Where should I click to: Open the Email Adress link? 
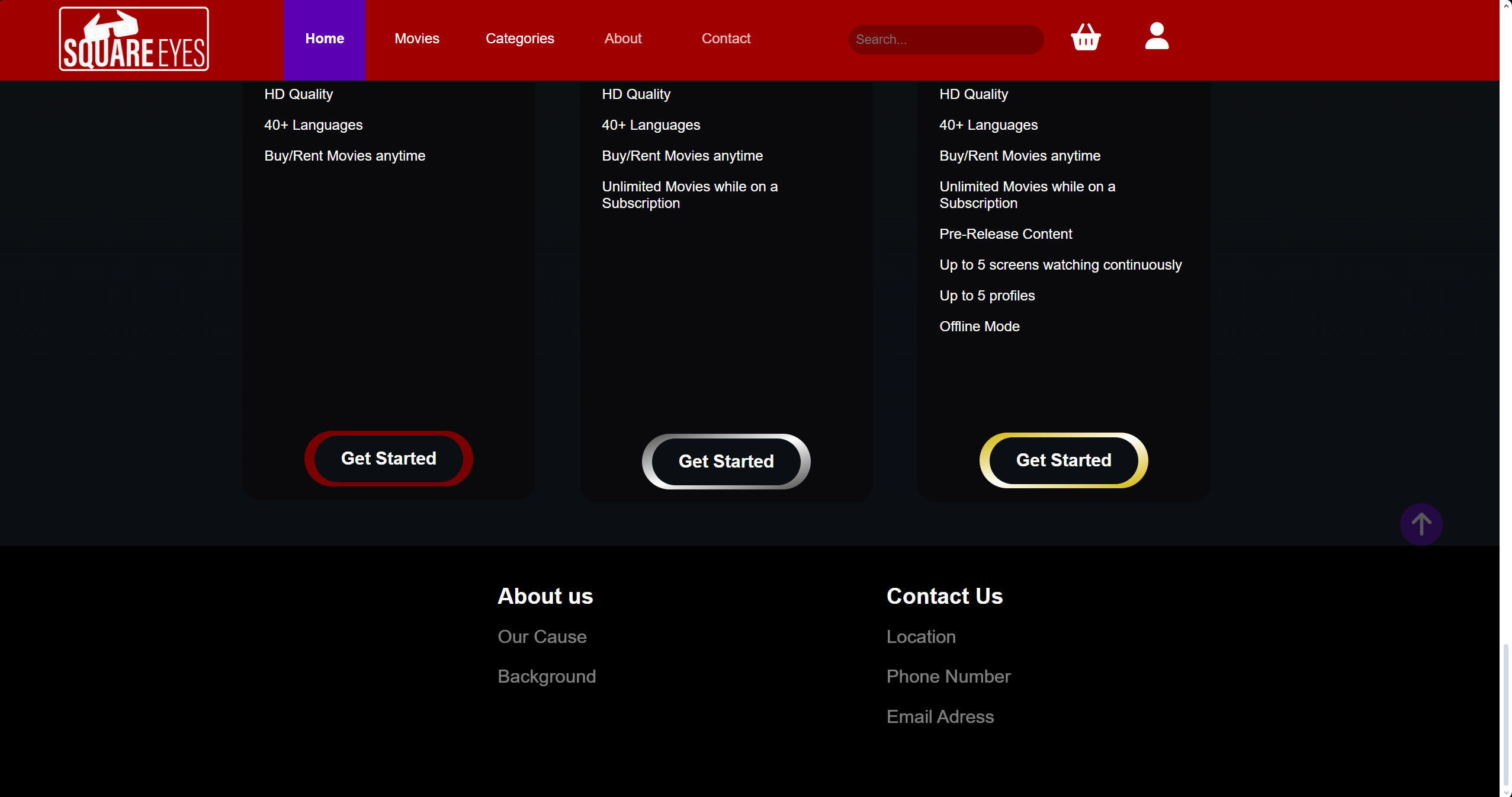pos(939,716)
